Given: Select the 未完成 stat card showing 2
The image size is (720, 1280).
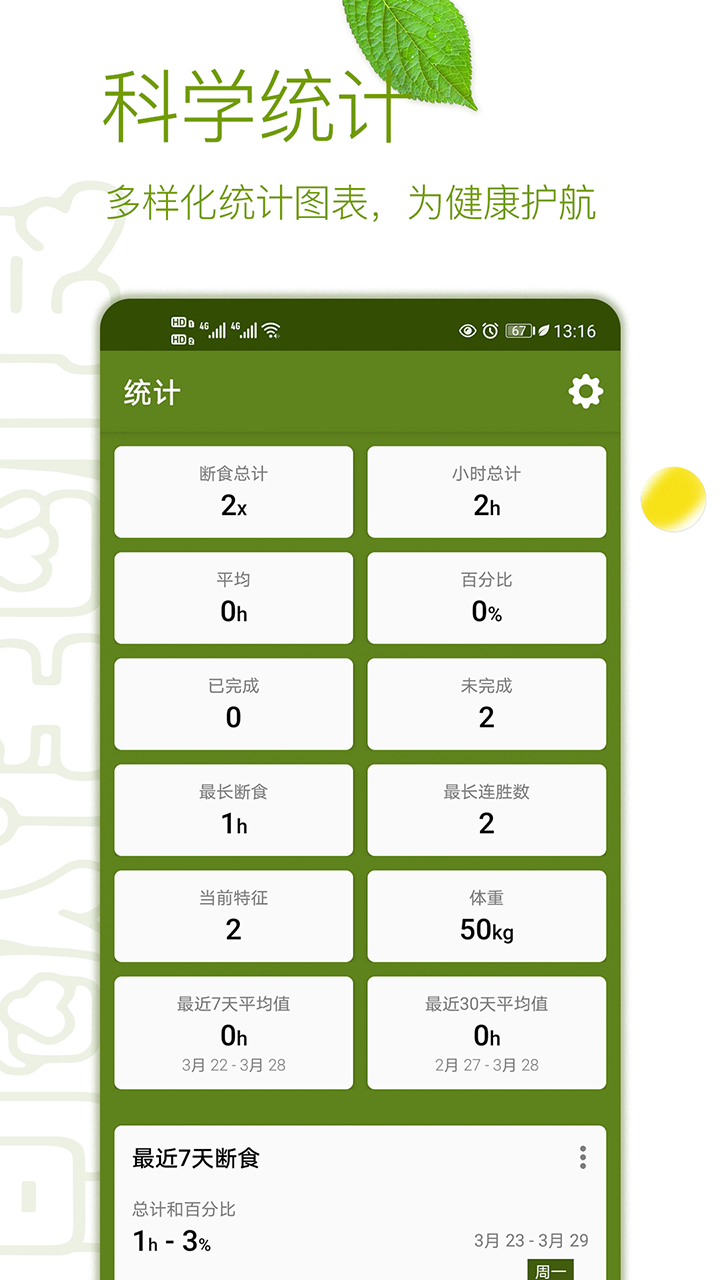Looking at the screenshot, I should click(x=487, y=703).
